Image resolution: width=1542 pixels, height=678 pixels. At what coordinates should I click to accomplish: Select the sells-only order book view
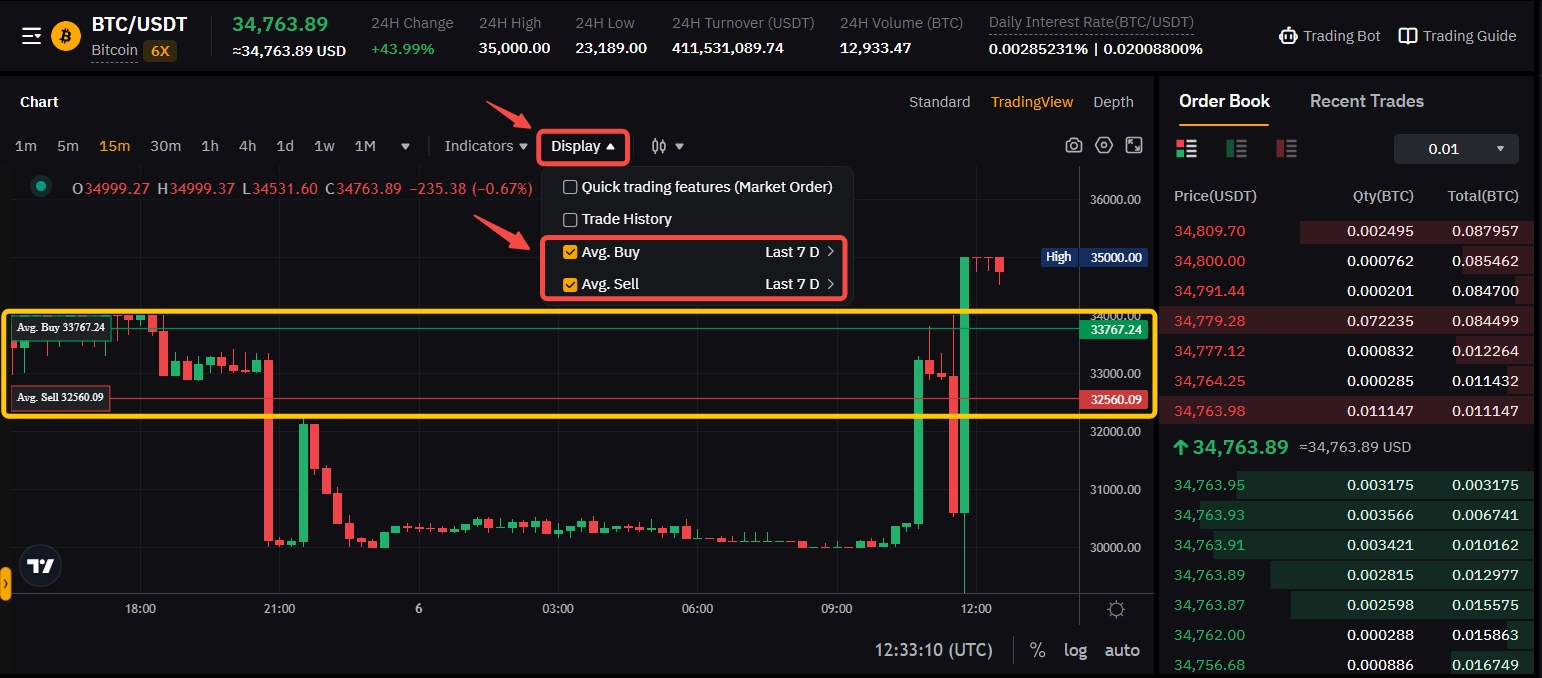[1286, 148]
